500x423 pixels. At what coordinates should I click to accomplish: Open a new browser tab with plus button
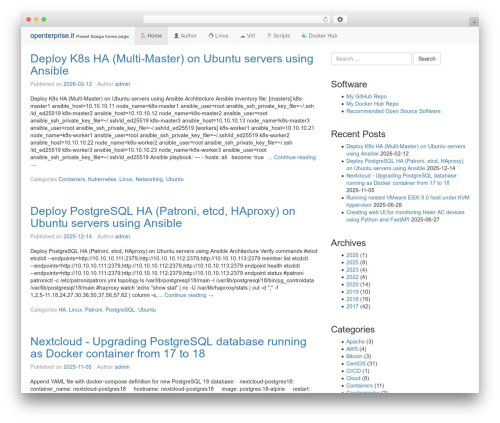coord(474,22)
